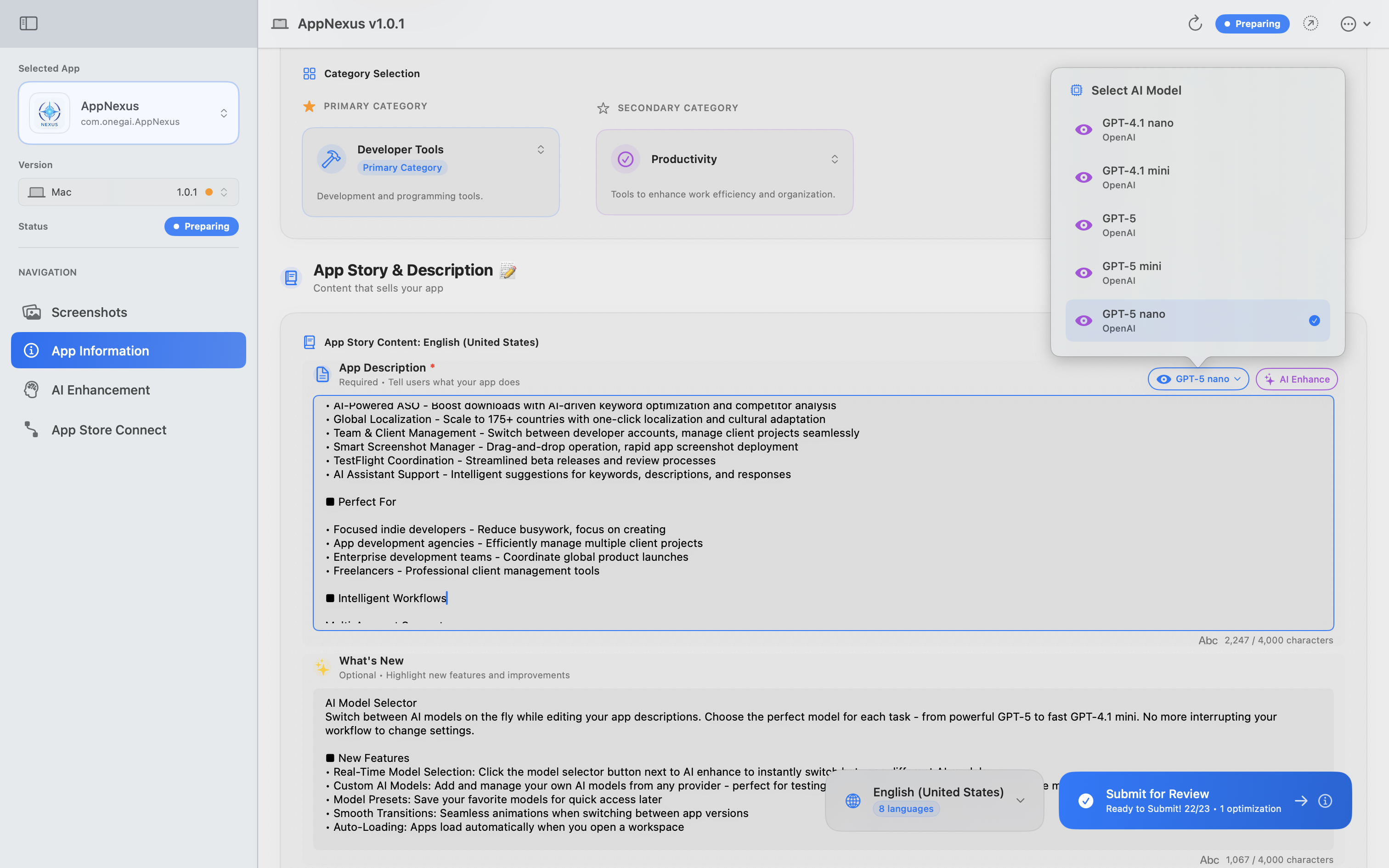Click the info icon on Submit bar
This screenshot has height=868, width=1389.
point(1325,800)
